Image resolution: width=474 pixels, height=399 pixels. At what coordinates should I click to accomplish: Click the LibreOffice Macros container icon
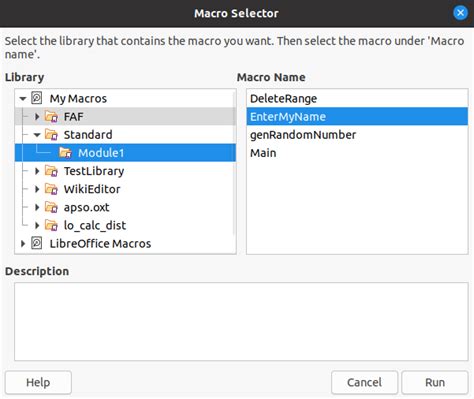(x=36, y=243)
